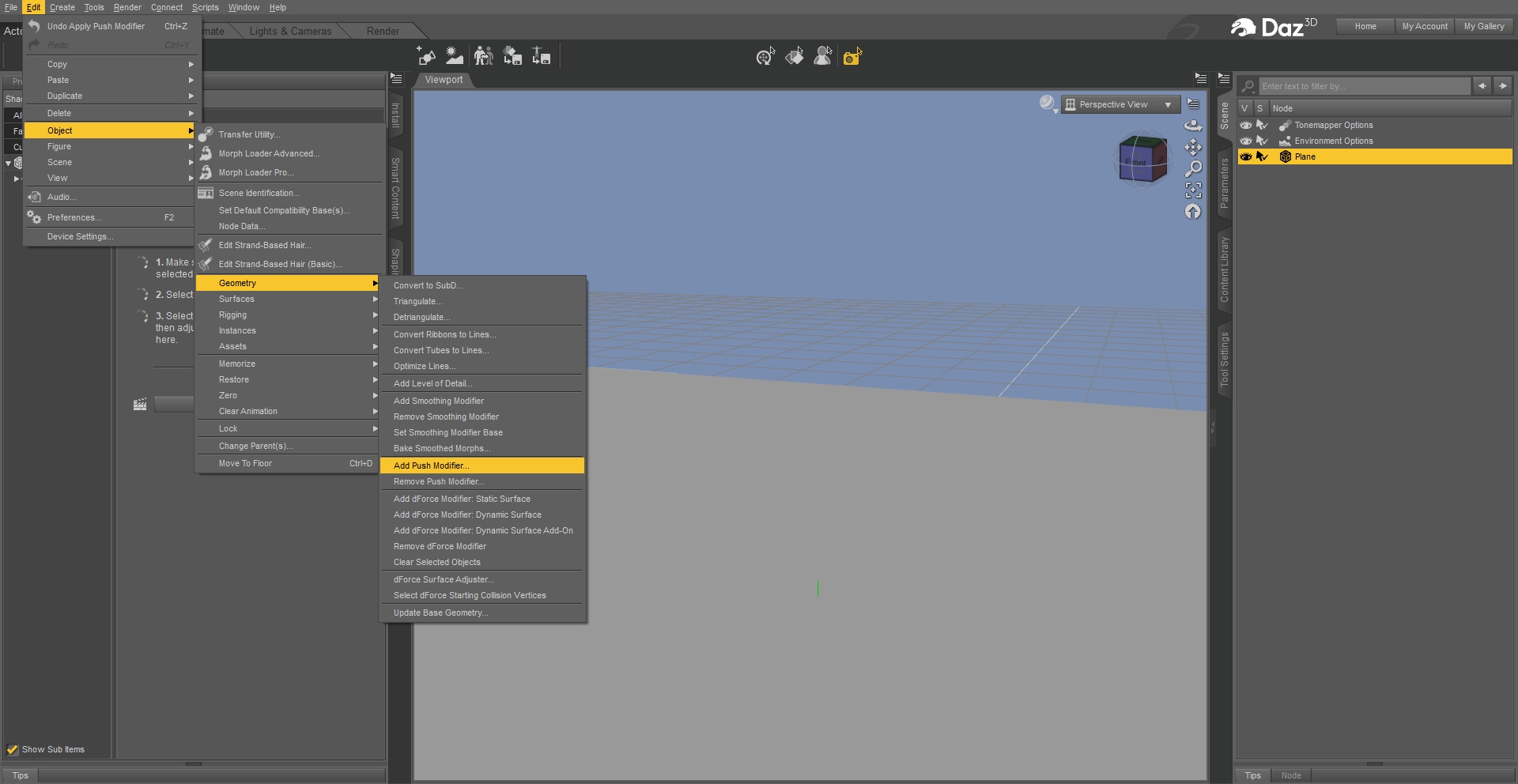This screenshot has width=1518, height=784.
Task: Expand the Lock submenu
Action: 288,428
